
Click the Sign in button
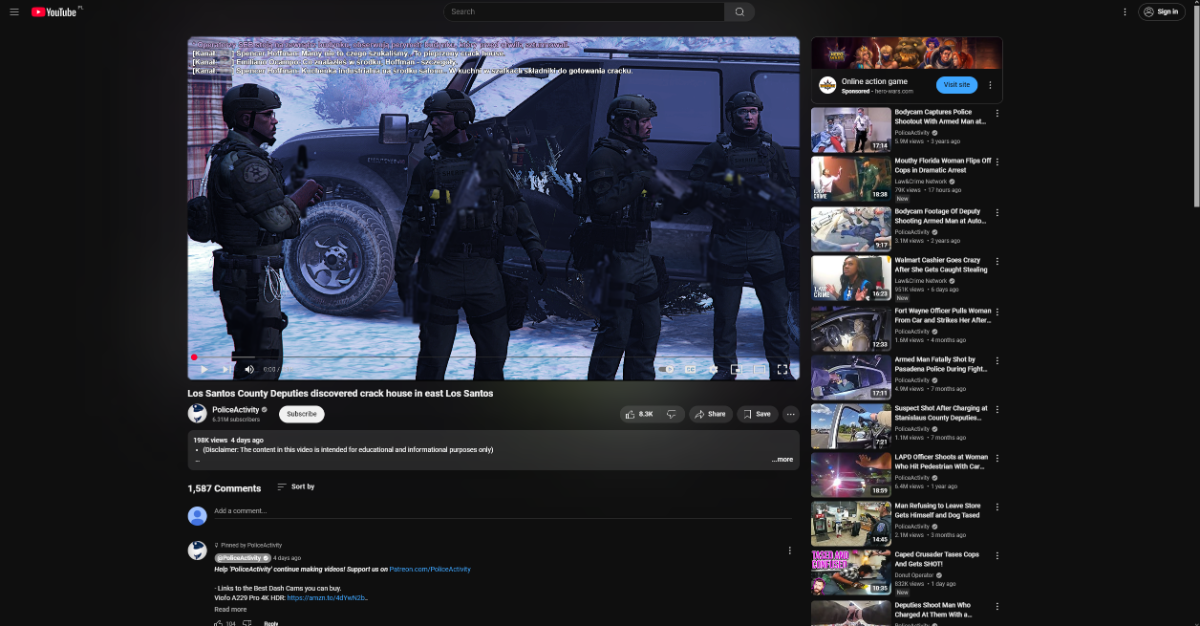(1162, 12)
